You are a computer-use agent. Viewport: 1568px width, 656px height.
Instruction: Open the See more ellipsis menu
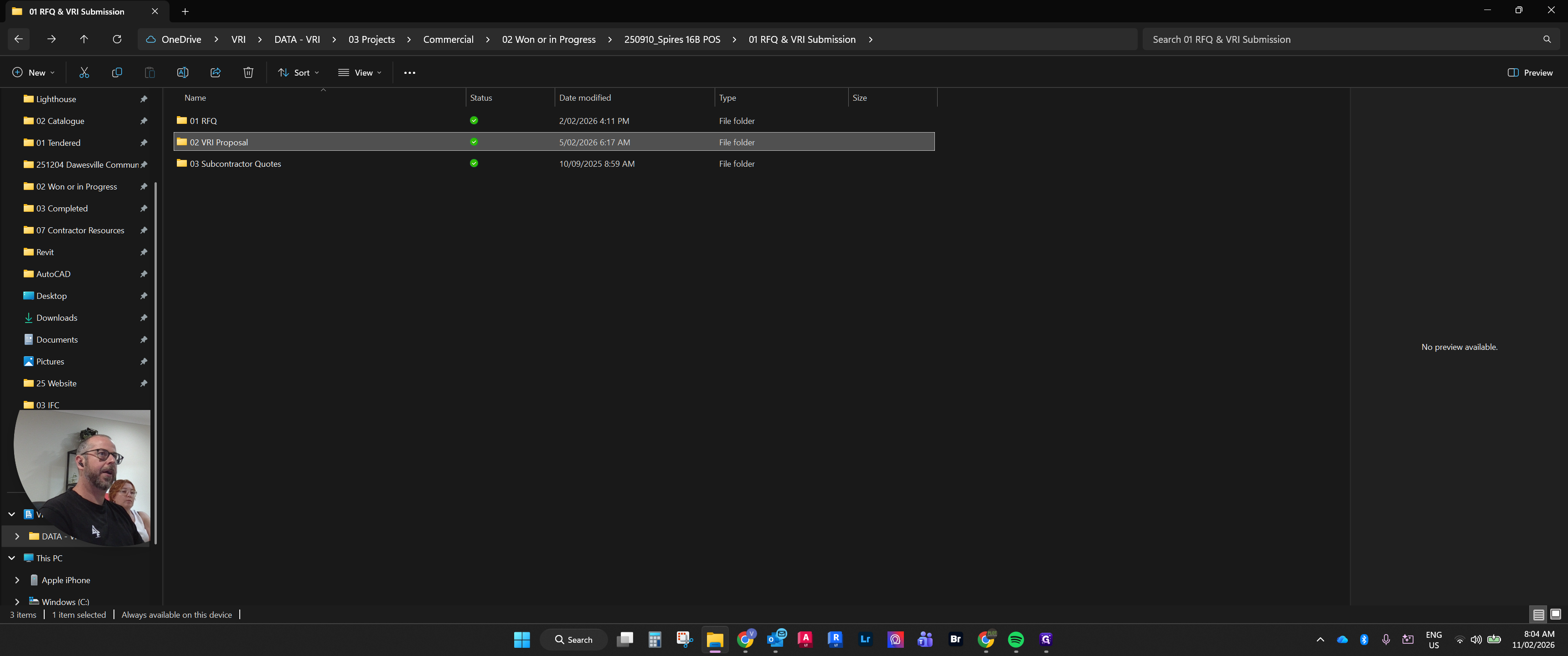point(410,72)
